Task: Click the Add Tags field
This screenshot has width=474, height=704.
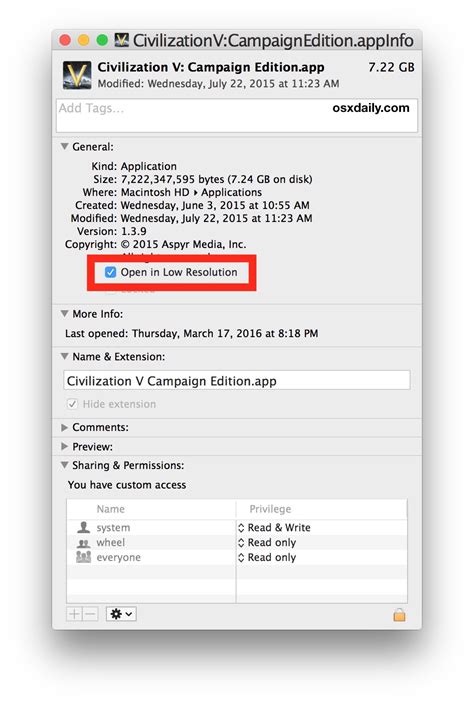Action: (237, 115)
